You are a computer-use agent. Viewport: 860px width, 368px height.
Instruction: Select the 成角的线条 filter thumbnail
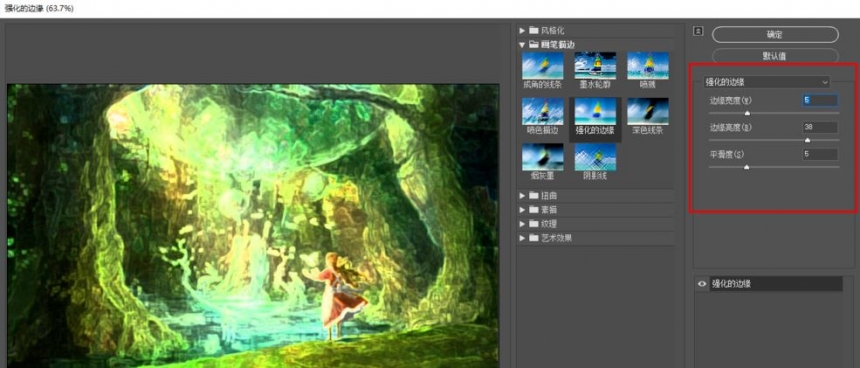pos(543,66)
